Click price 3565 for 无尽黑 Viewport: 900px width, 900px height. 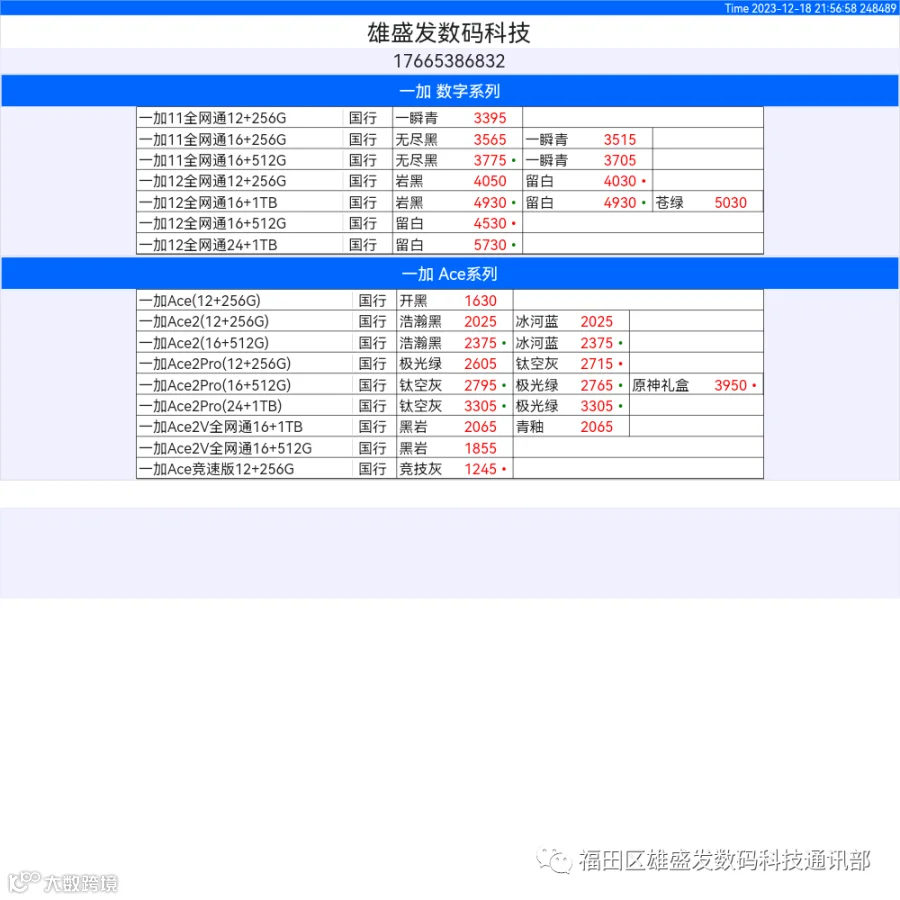coord(490,139)
